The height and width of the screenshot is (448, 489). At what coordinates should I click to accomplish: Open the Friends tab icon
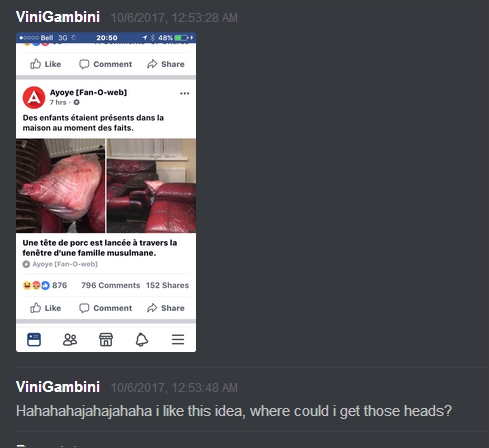(70, 340)
